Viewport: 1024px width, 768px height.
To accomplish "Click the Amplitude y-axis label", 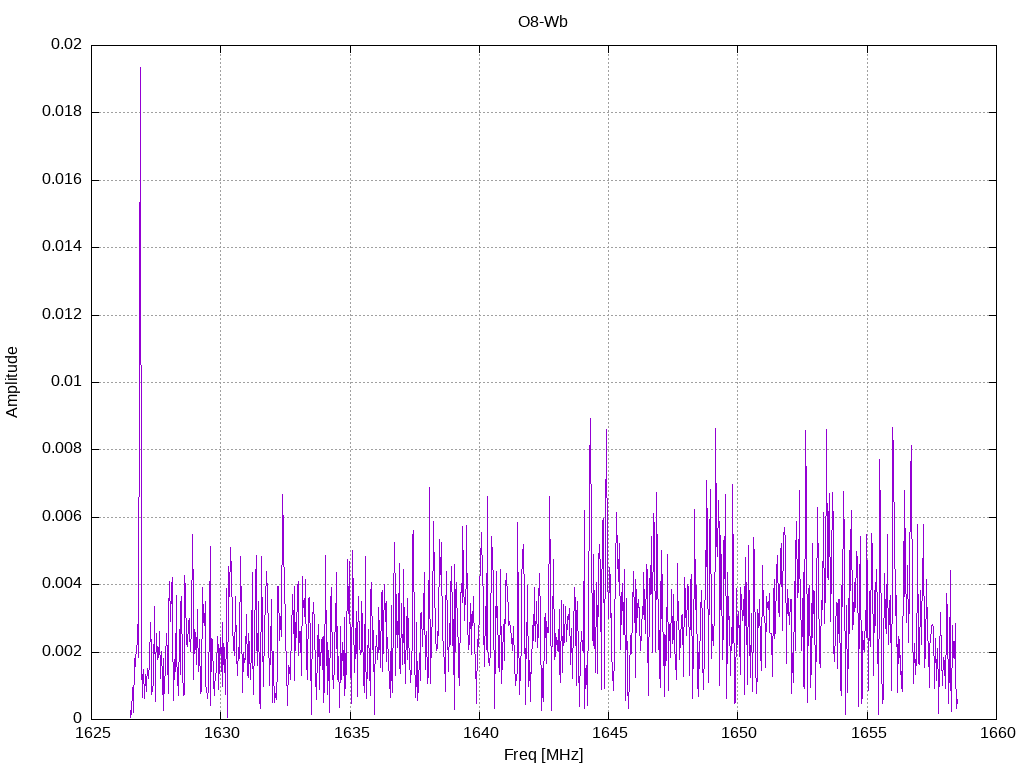I will coord(13,381).
